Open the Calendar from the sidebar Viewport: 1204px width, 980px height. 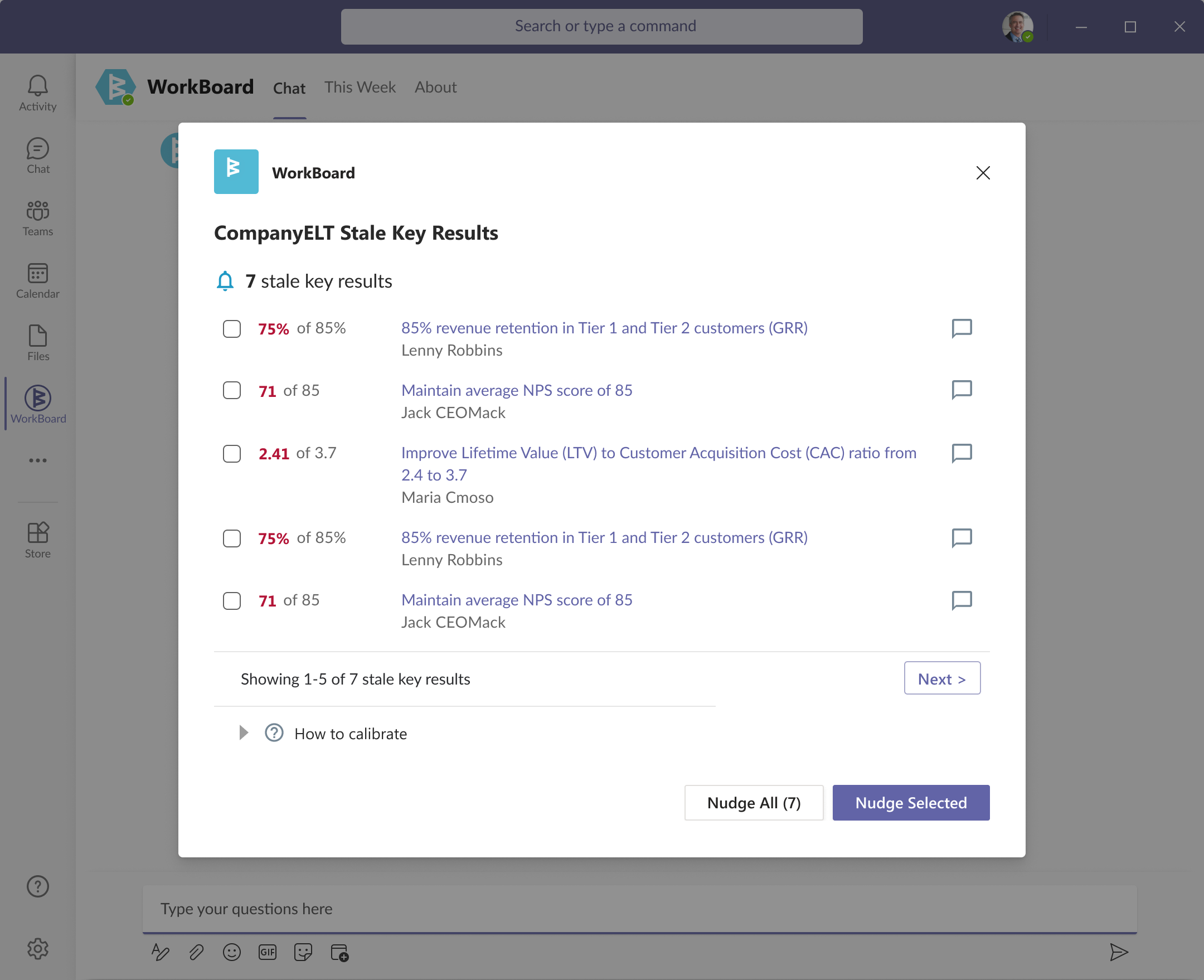38,281
